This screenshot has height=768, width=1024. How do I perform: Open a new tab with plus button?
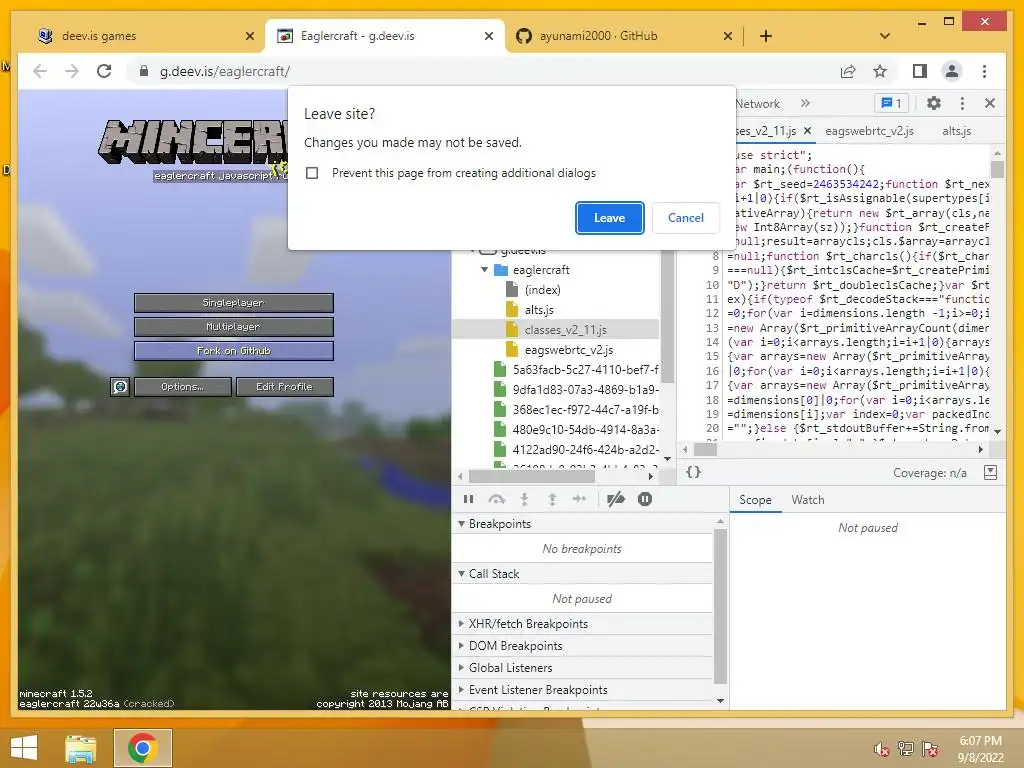click(765, 36)
